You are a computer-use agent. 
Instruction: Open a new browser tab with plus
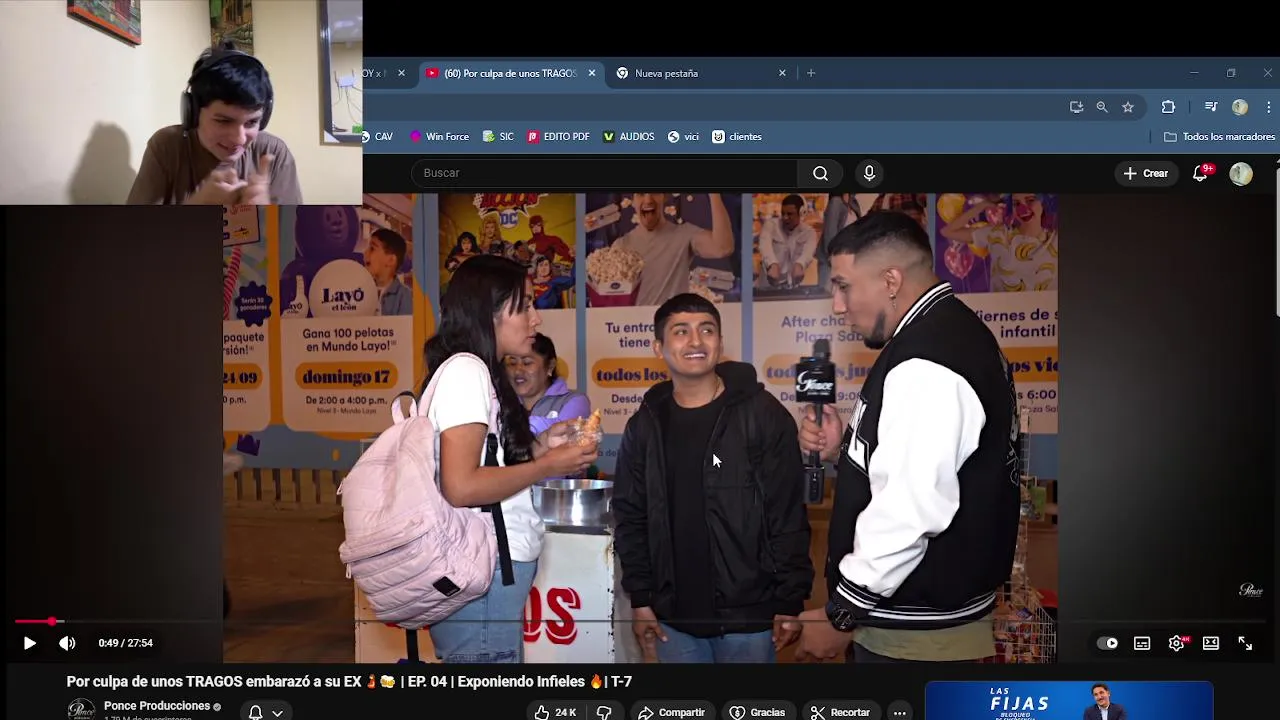click(811, 73)
